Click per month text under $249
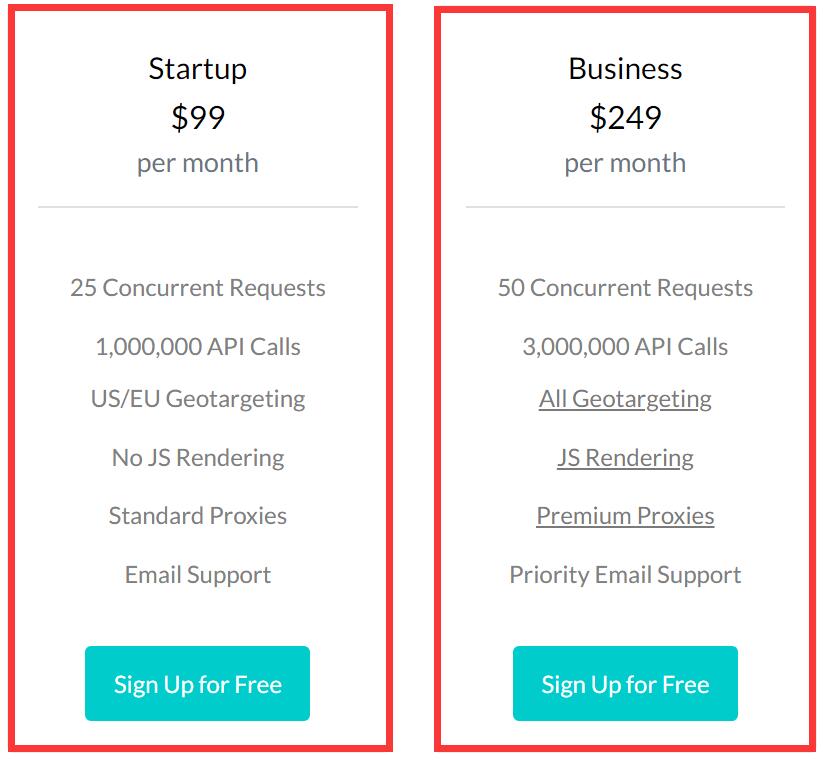This screenshot has height=760, width=826. (625, 163)
